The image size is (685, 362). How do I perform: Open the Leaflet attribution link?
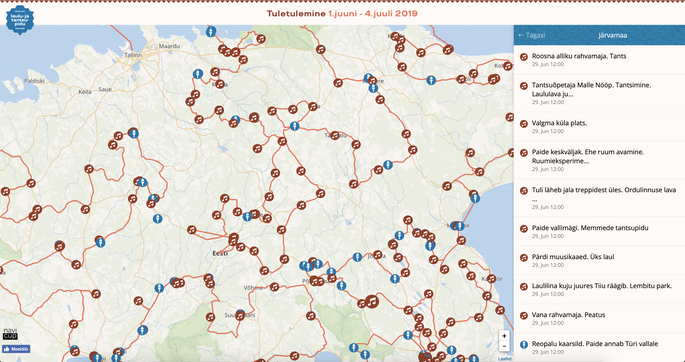[x=505, y=359]
